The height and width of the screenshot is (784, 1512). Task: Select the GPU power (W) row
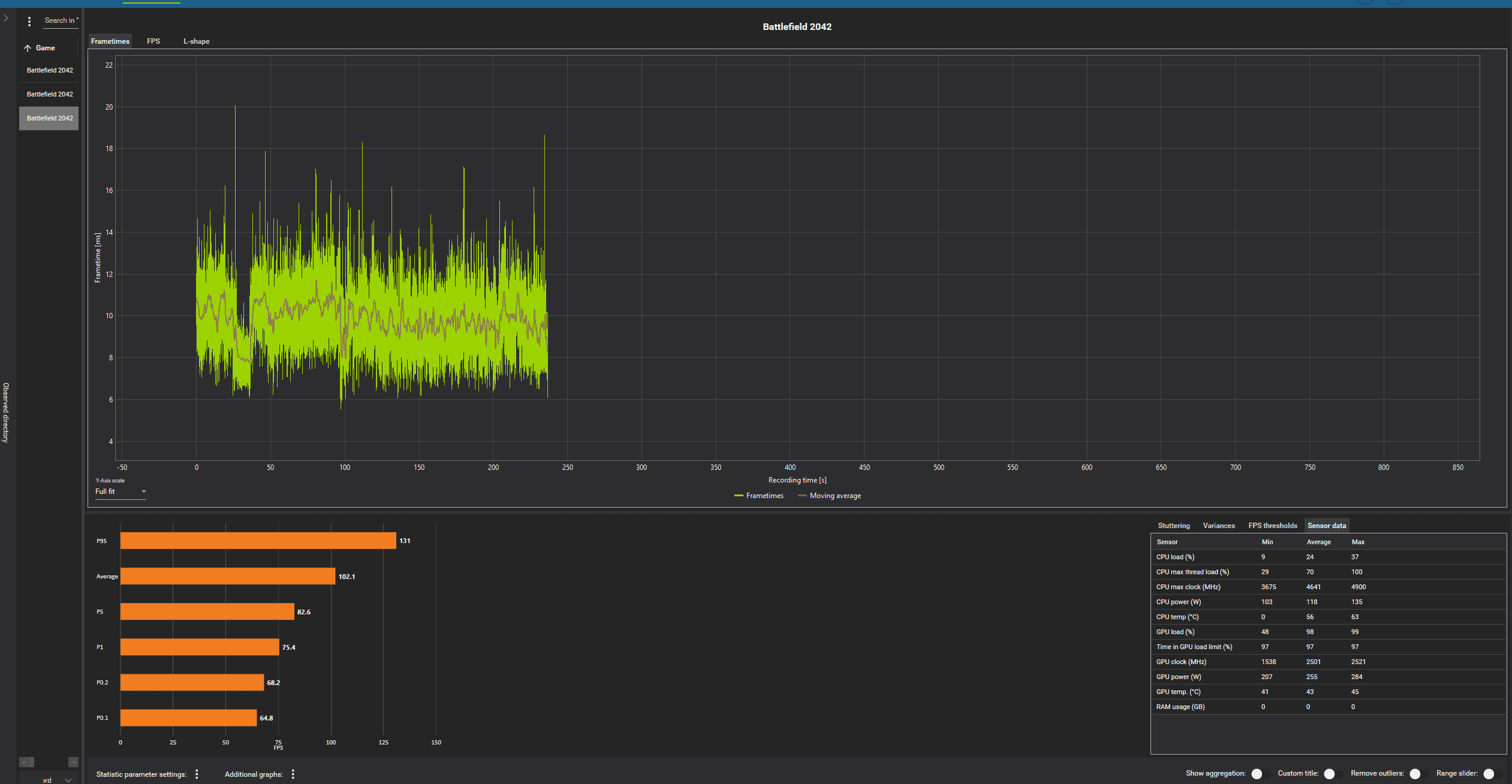[x=1328, y=677]
